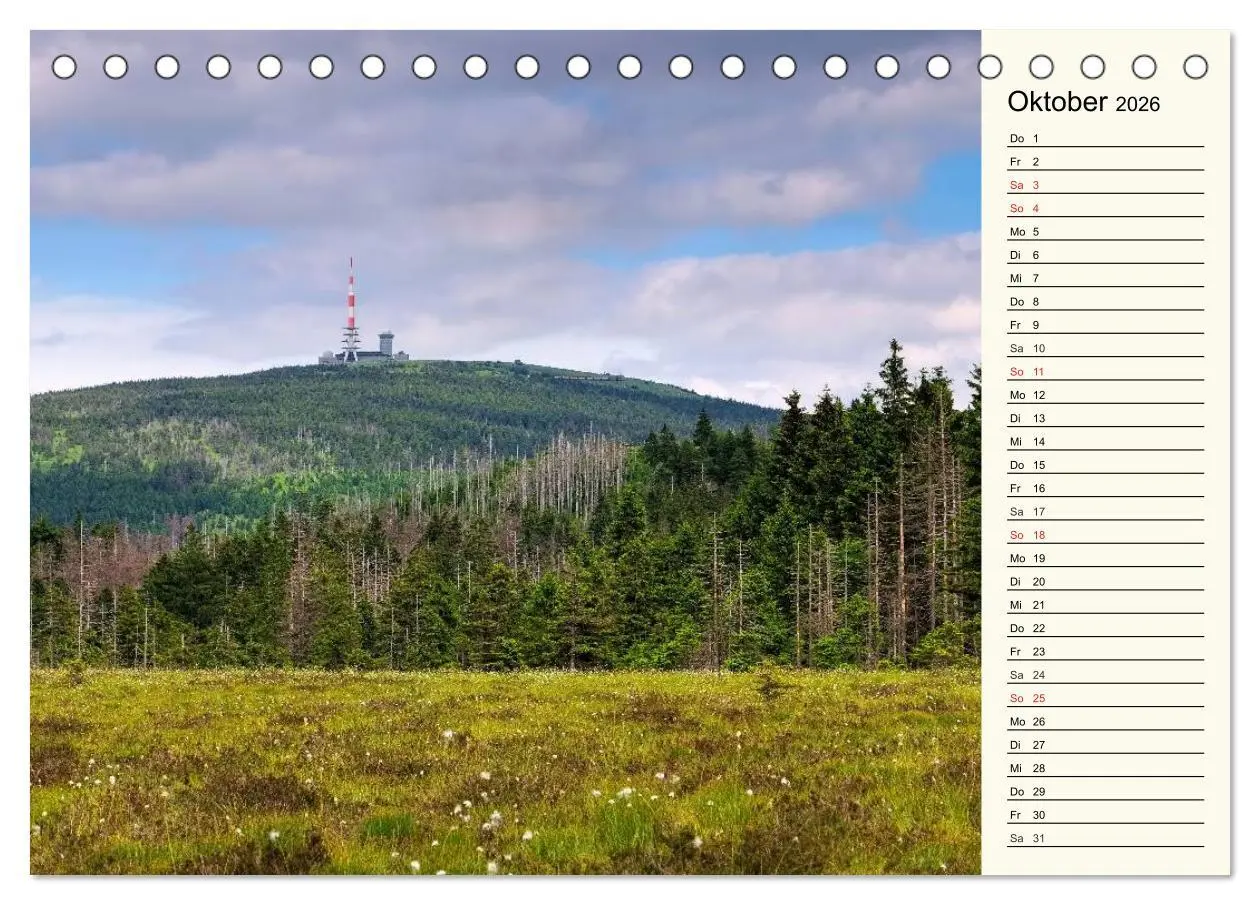Select the calendar row 'Fr 30'
This screenshot has width=1260, height=905.
click(1105, 815)
